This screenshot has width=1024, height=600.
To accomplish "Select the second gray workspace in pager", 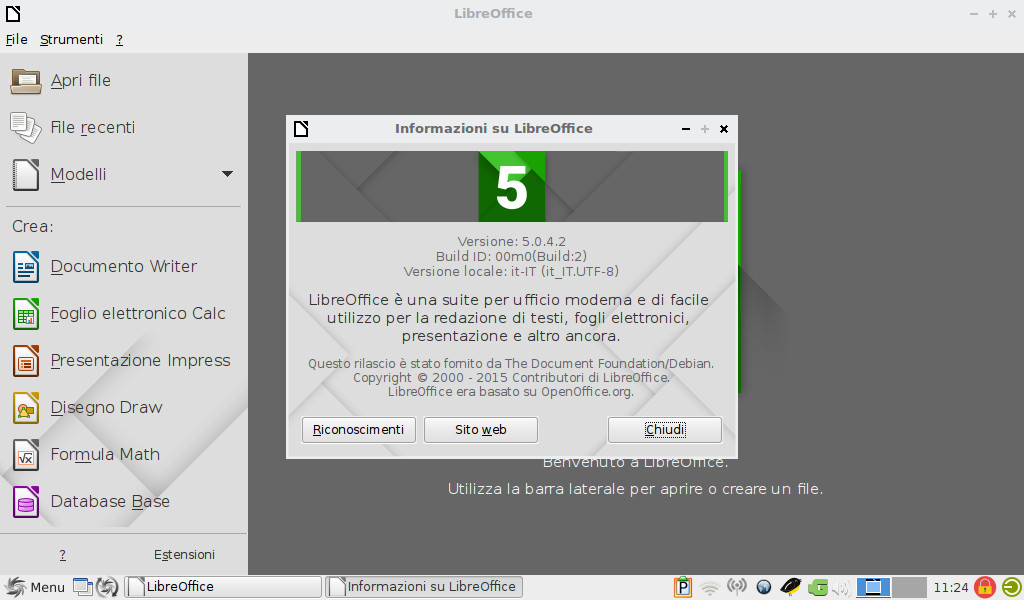I will [x=909, y=587].
